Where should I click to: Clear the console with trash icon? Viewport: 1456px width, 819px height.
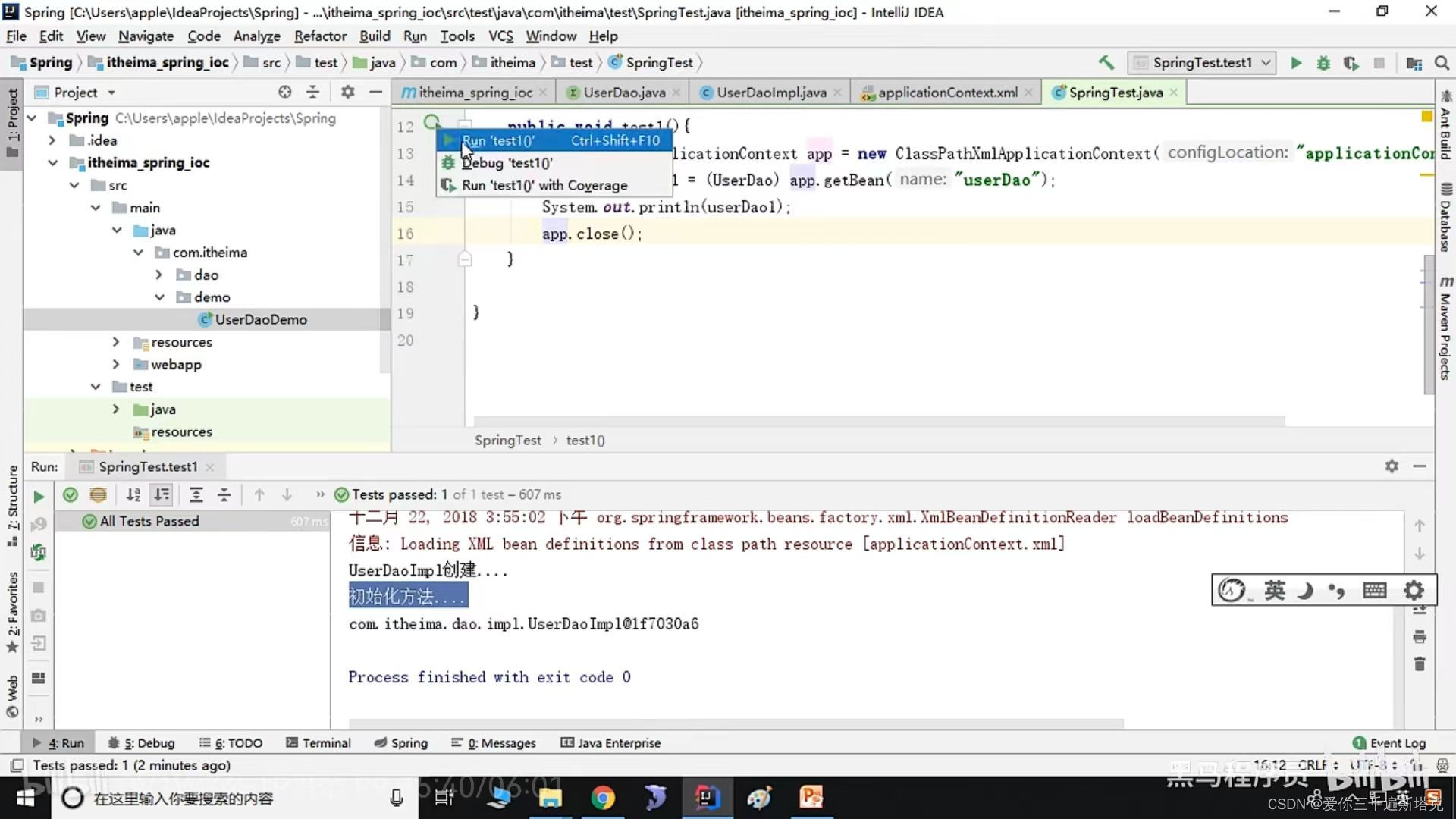tap(1420, 664)
